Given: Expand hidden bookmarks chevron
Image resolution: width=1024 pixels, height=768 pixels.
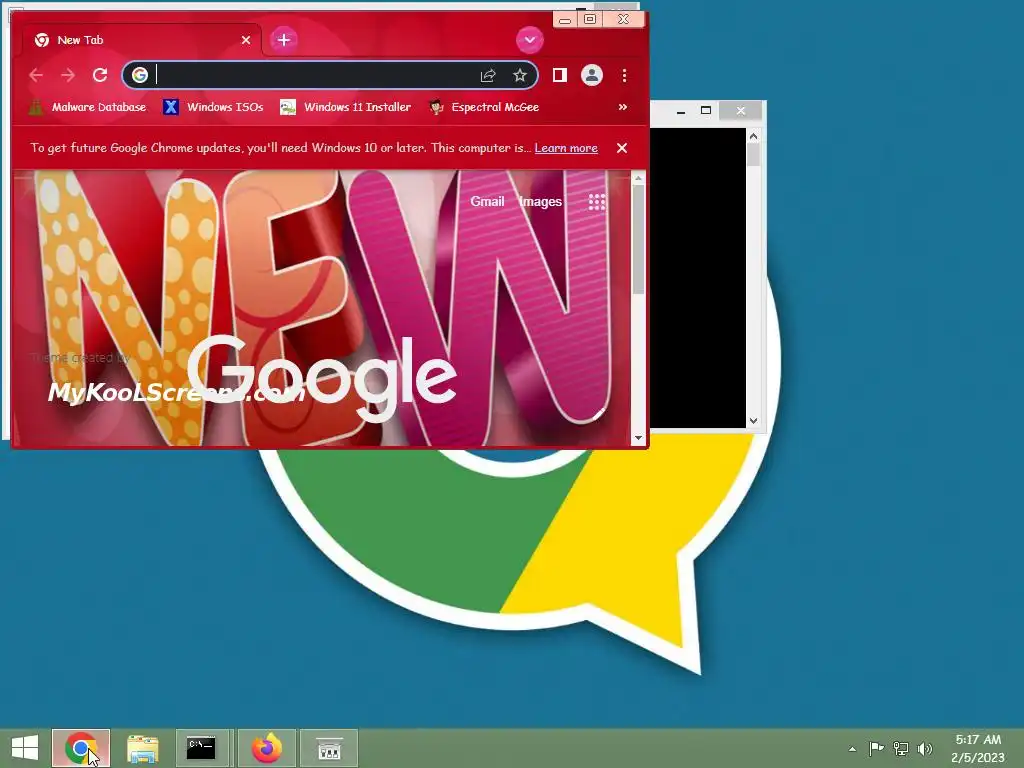Looking at the screenshot, I should click(622, 107).
